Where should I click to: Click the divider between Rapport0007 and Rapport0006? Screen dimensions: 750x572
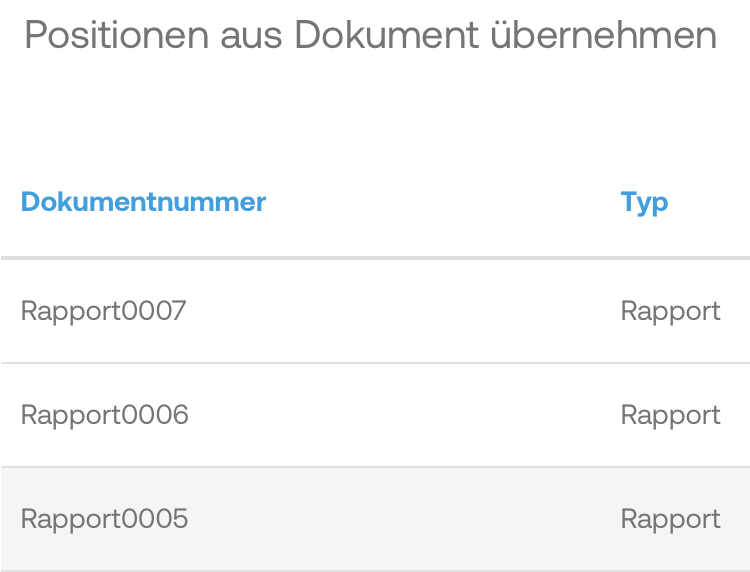coord(375,363)
